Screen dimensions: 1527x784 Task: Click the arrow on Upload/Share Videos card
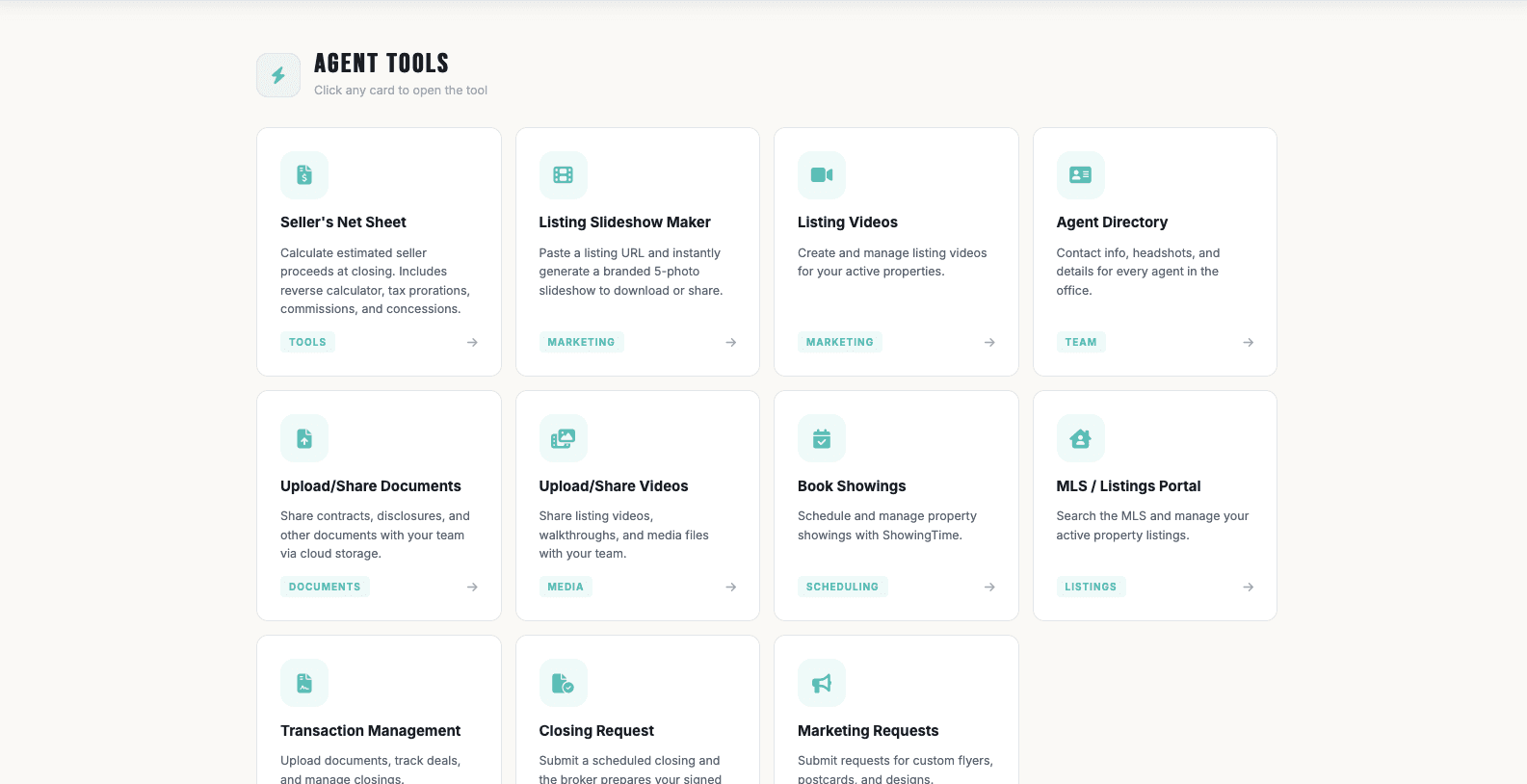[x=731, y=587]
